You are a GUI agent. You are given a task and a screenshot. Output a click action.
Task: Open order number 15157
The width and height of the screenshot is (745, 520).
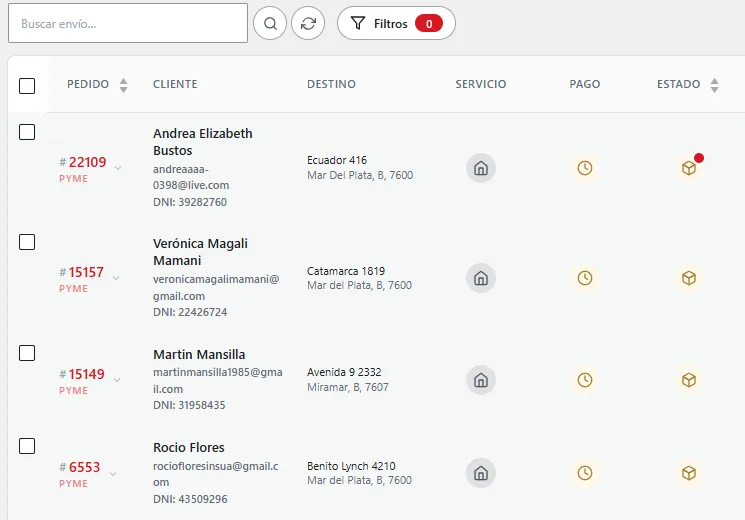[86, 272]
